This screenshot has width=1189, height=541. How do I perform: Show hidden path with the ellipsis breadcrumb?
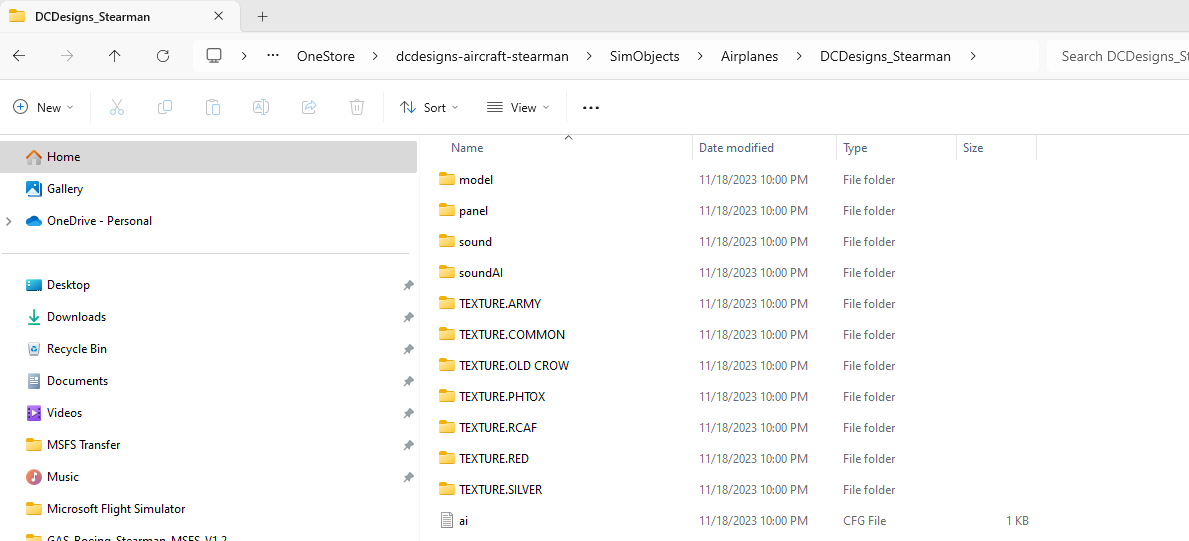click(x=273, y=55)
